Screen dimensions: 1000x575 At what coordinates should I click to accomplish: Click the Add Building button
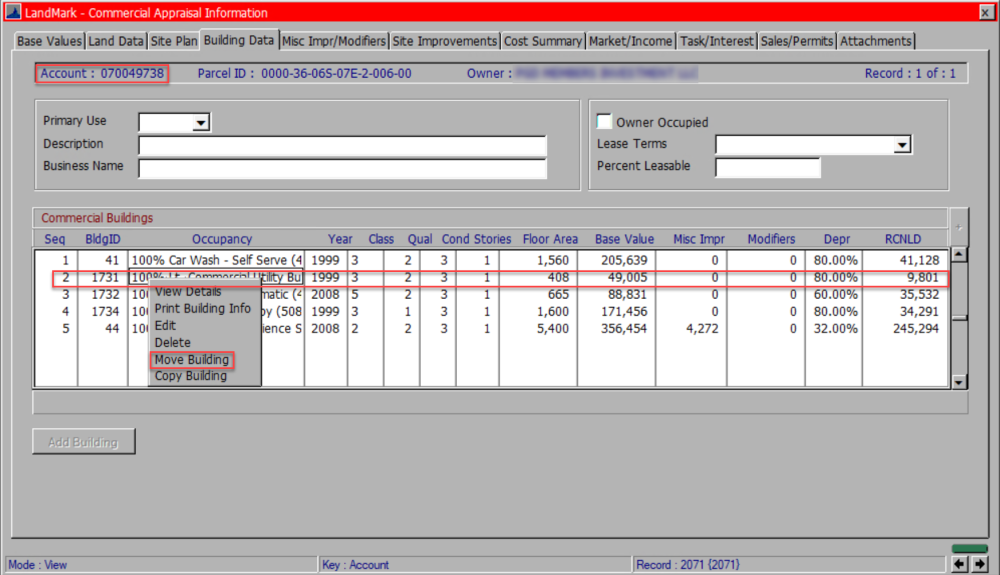pyautogui.click(x=84, y=442)
